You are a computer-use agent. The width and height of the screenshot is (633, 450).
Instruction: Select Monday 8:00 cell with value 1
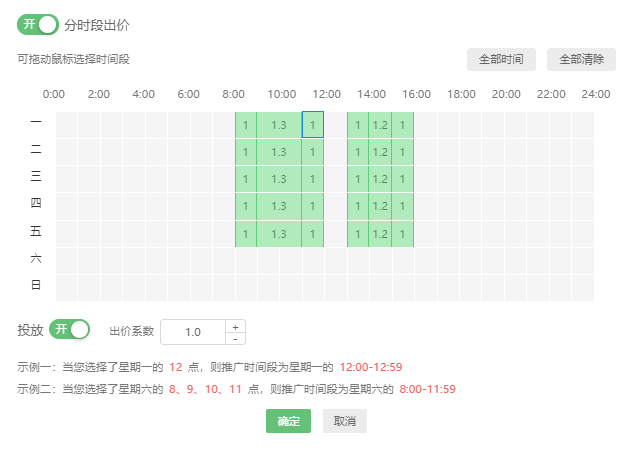click(x=245, y=125)
